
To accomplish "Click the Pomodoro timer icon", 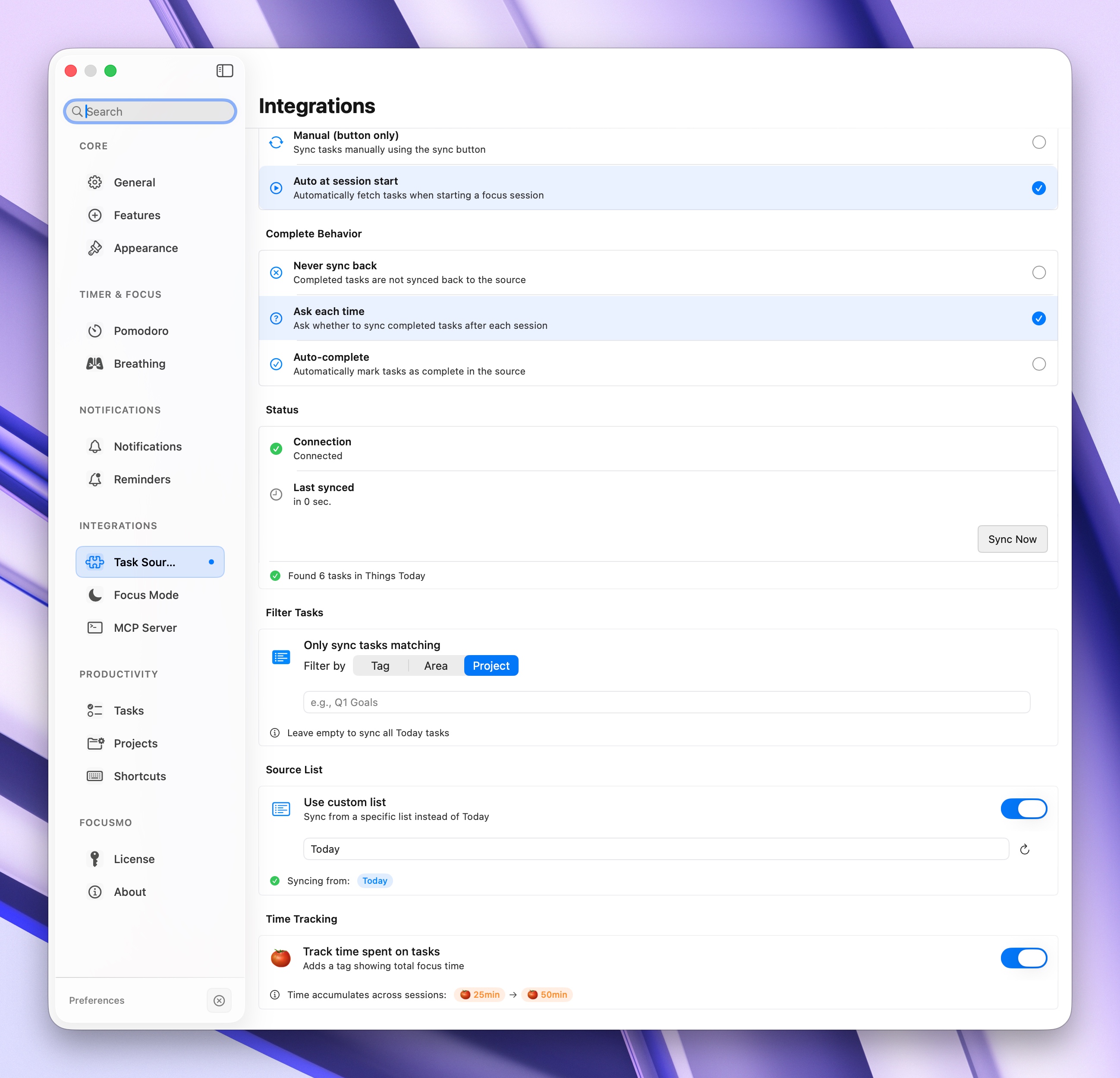I will (x=95, y=331).
